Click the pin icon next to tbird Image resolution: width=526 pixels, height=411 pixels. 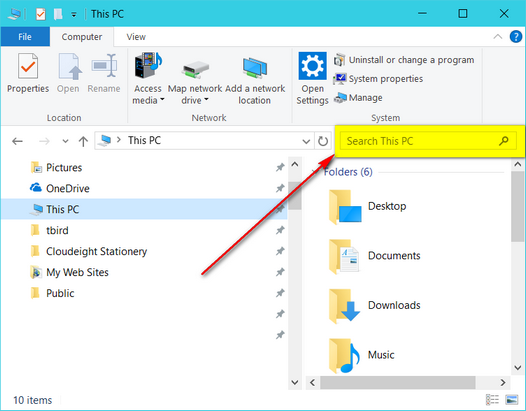tap(280, 230)
